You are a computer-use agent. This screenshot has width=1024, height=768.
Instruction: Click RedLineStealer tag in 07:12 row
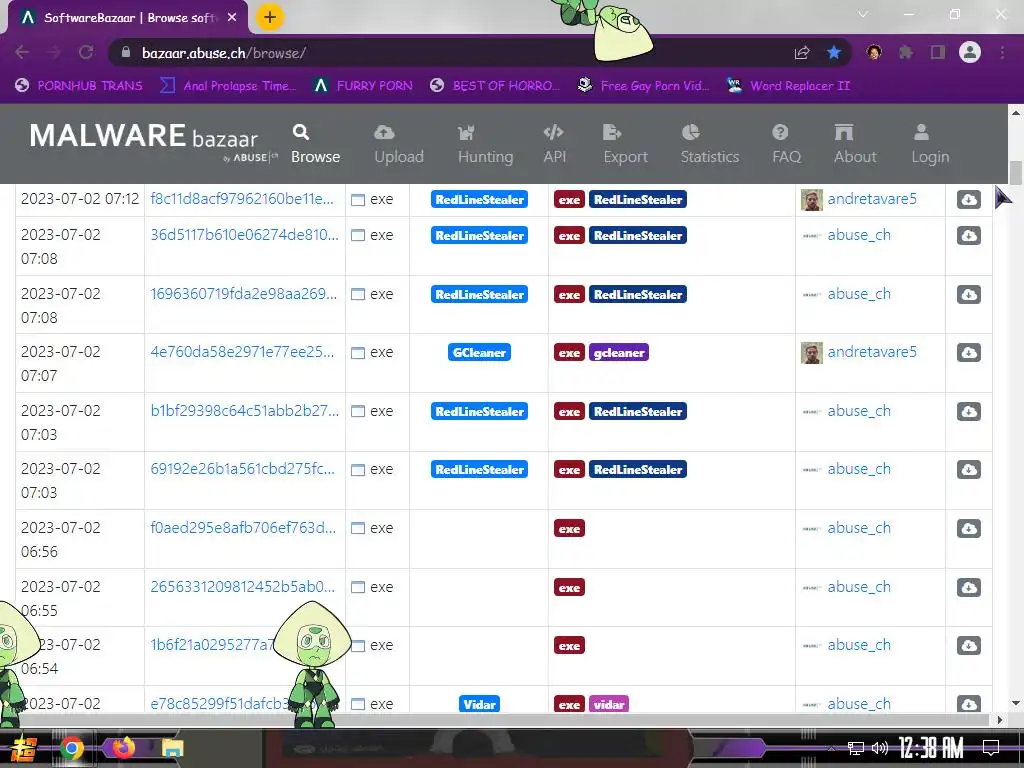coord(637,199)
